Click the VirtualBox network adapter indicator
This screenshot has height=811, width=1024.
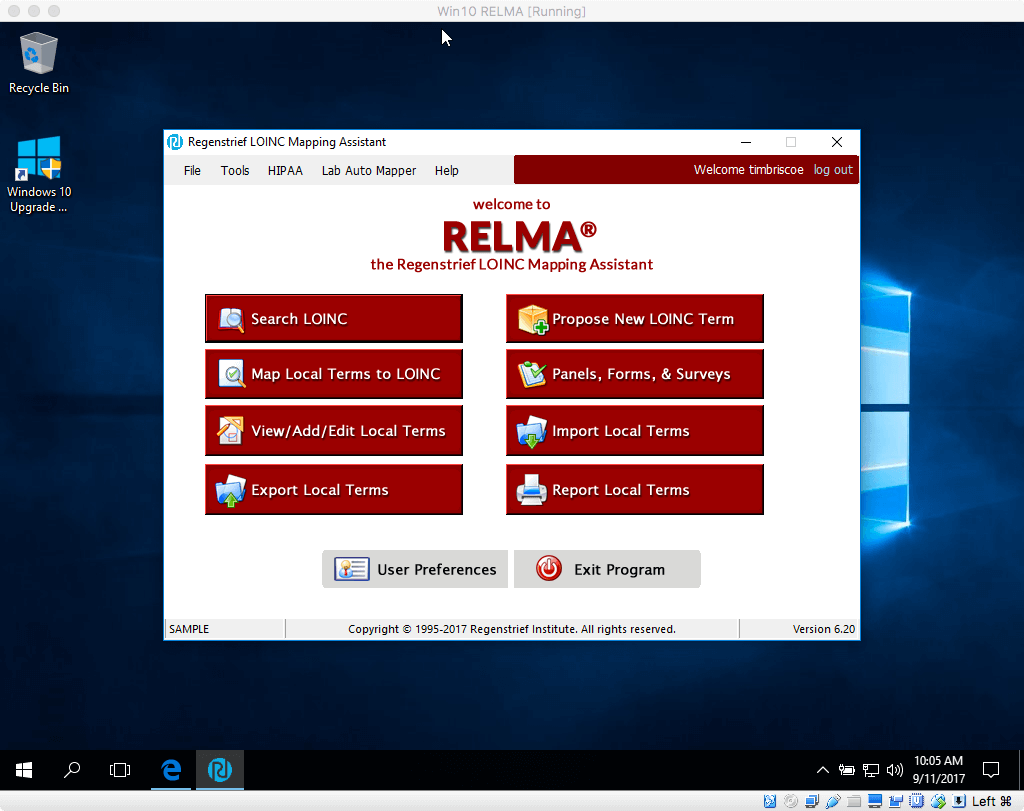[812, 801]
